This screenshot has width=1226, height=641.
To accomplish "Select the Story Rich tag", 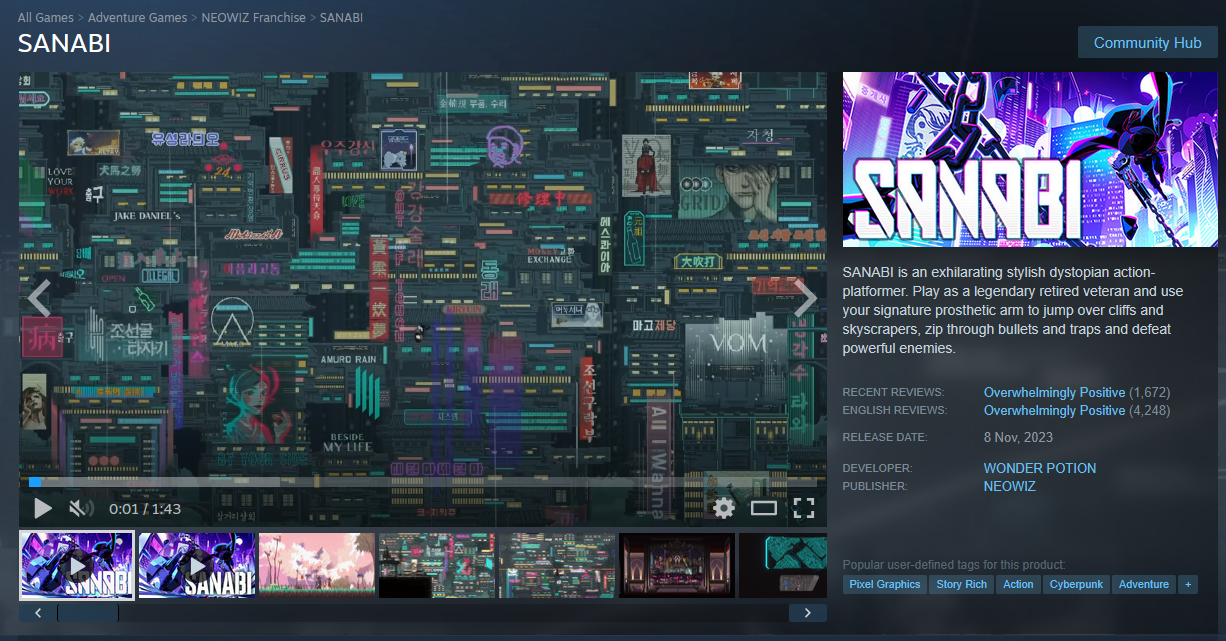I will click(x=962, y=584).
